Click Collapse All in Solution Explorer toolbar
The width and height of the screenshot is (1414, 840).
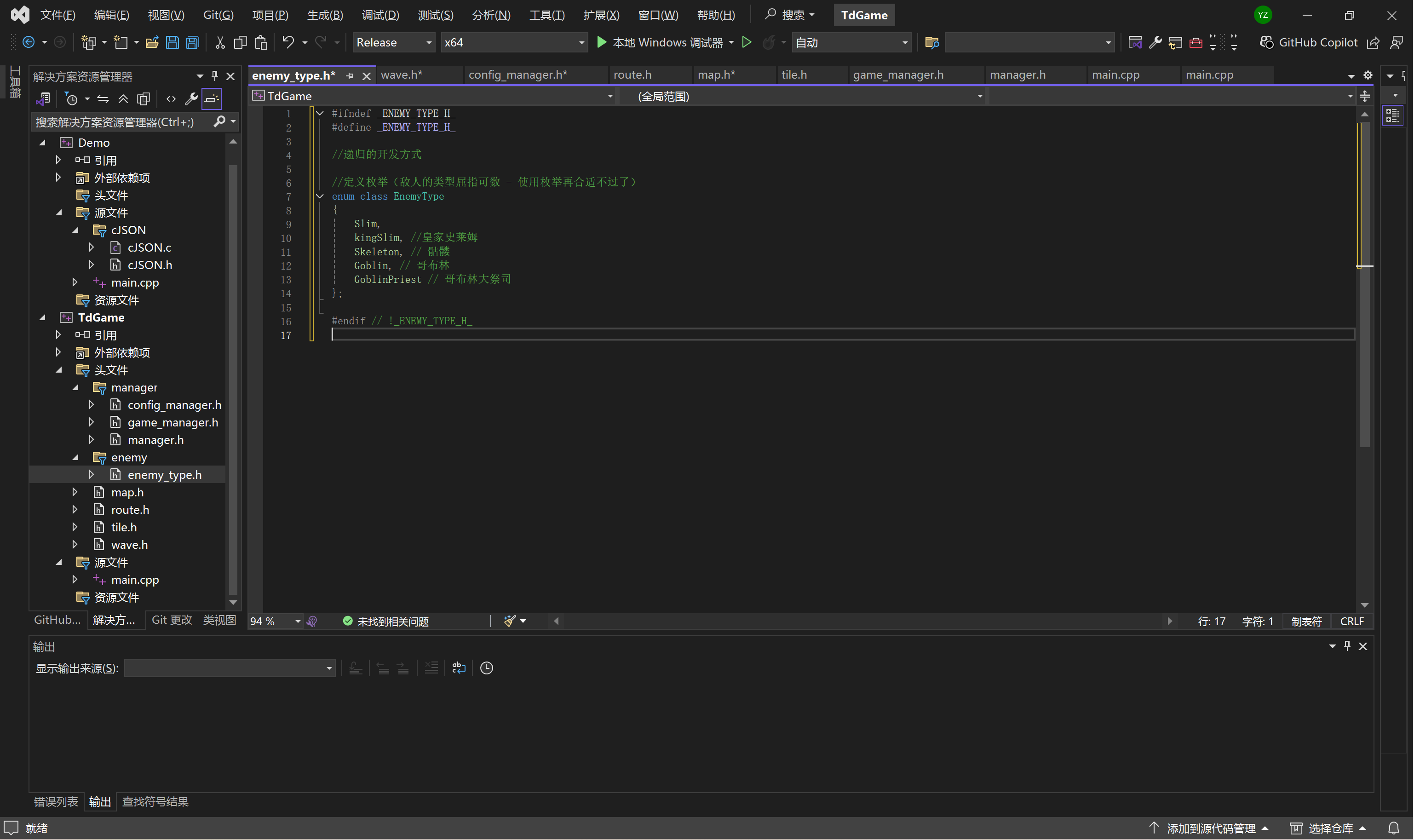point(123,100)
